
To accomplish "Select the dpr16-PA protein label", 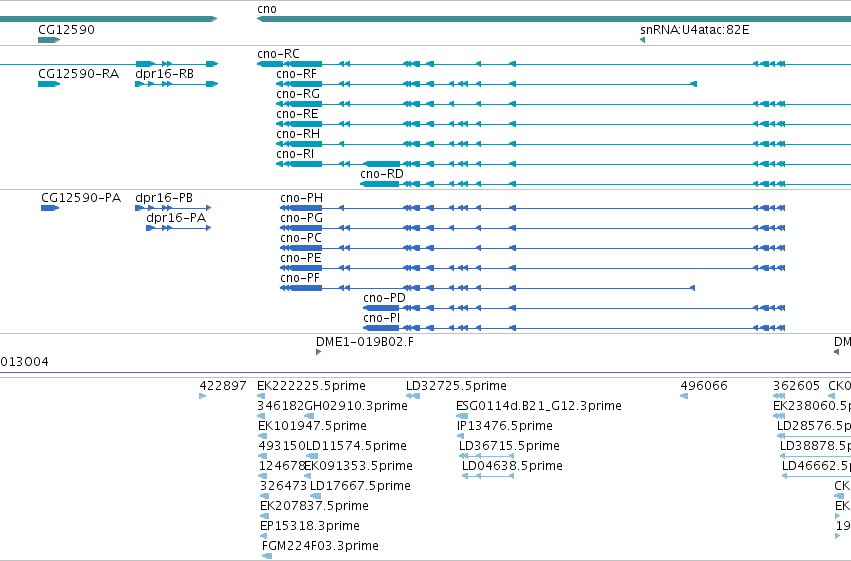I will pyautogui.click(x=176, y=218).
